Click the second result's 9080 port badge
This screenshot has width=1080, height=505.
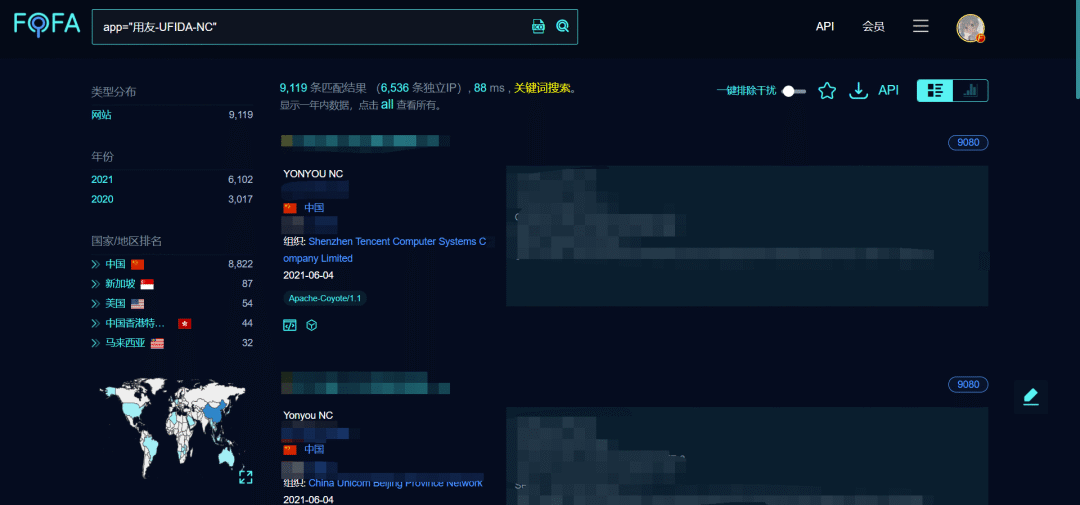(968, 384)
